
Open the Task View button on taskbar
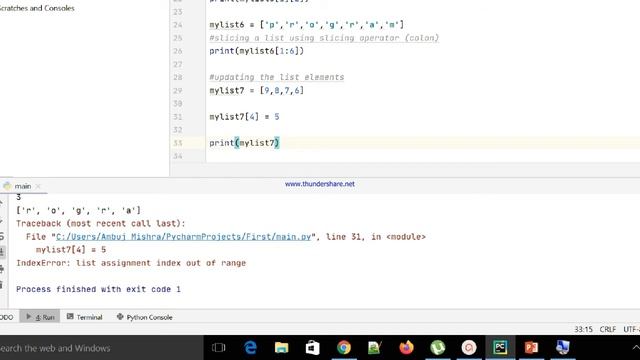click(x=219, y=347)
